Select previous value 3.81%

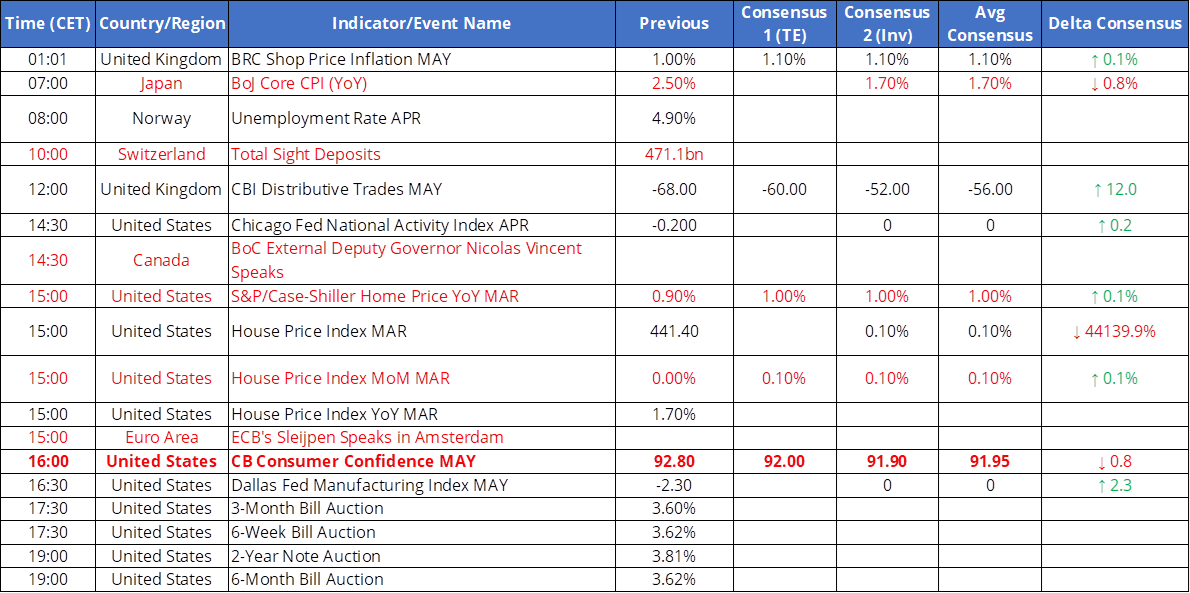[674, 556]
